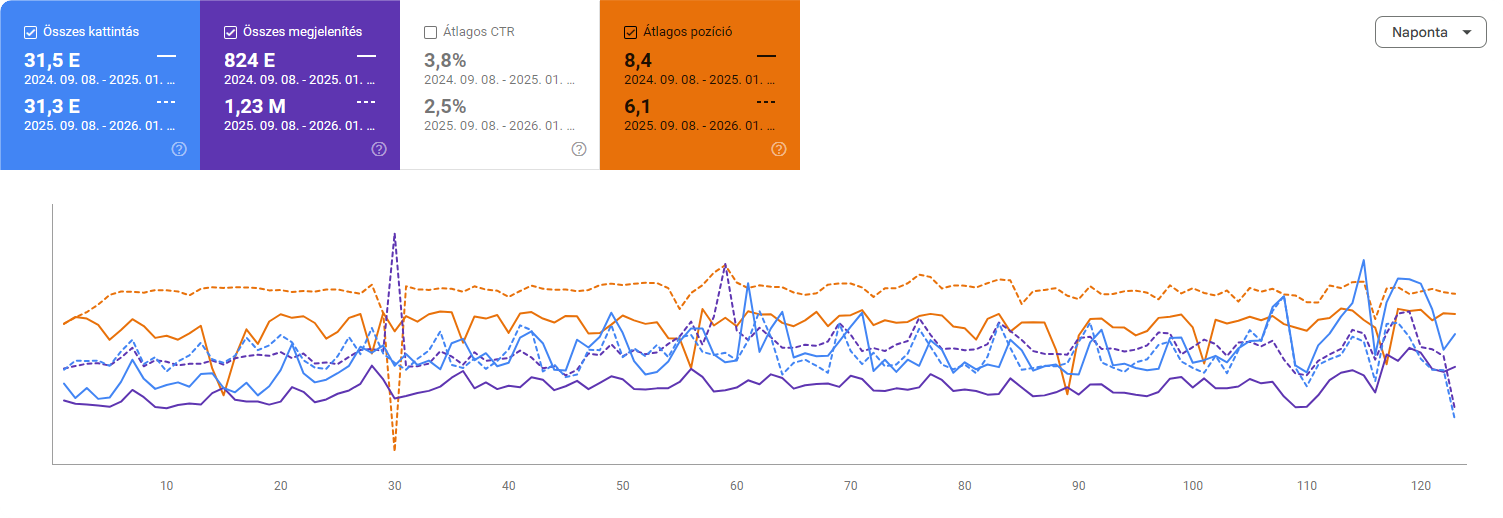Open help icon on Átlagos CTR card

[x=579, y=149]
